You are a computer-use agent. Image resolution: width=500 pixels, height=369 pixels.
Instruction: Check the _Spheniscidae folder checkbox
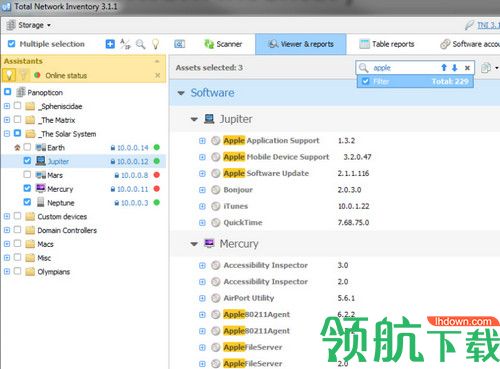click(x=17, y=106)
